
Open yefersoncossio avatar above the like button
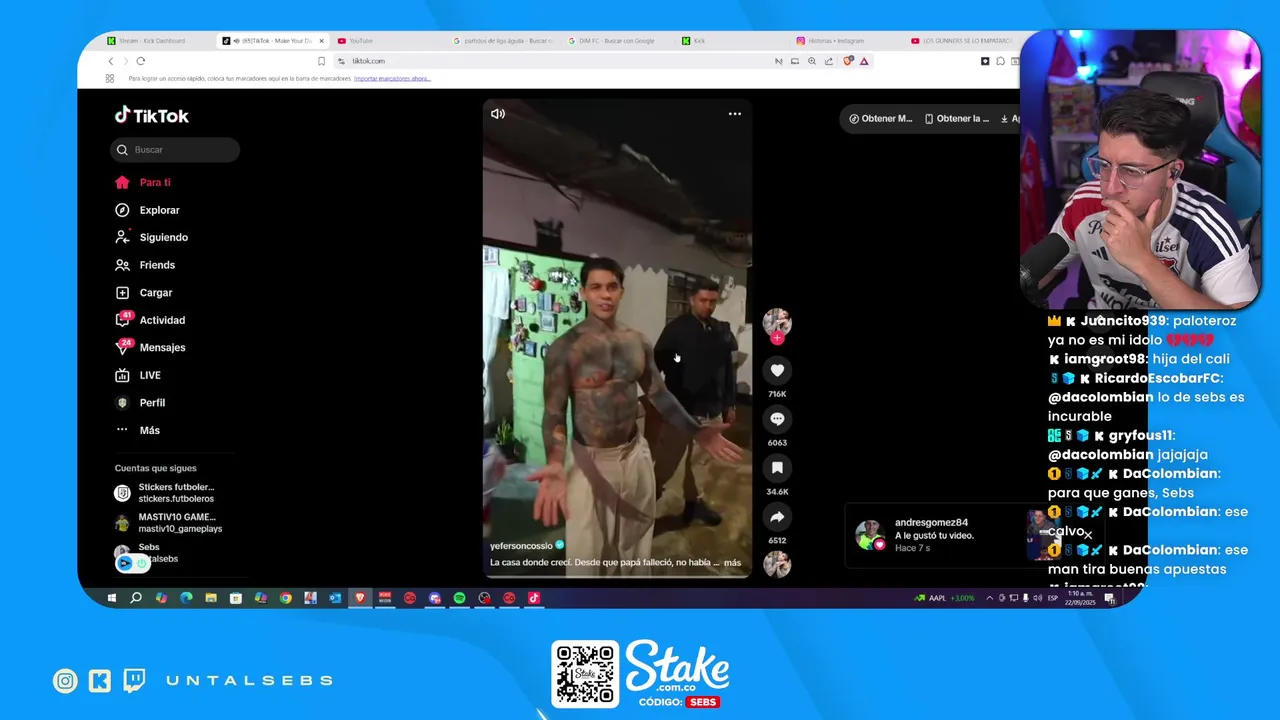tap(777, 322)
